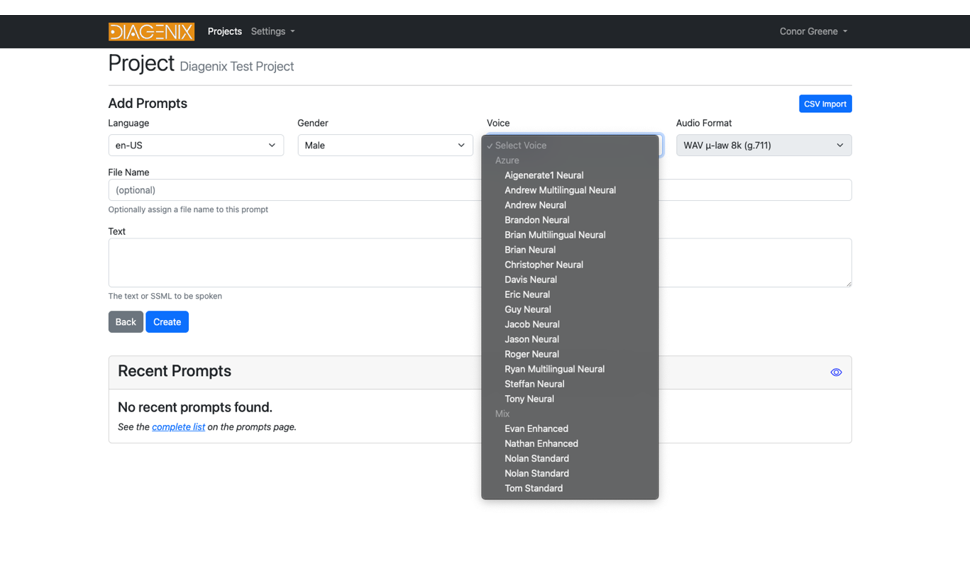Image resolution: width=970 pixels, height=572 pixels.
Task: Select Jacob Neural voice
Action: point(570,324)
